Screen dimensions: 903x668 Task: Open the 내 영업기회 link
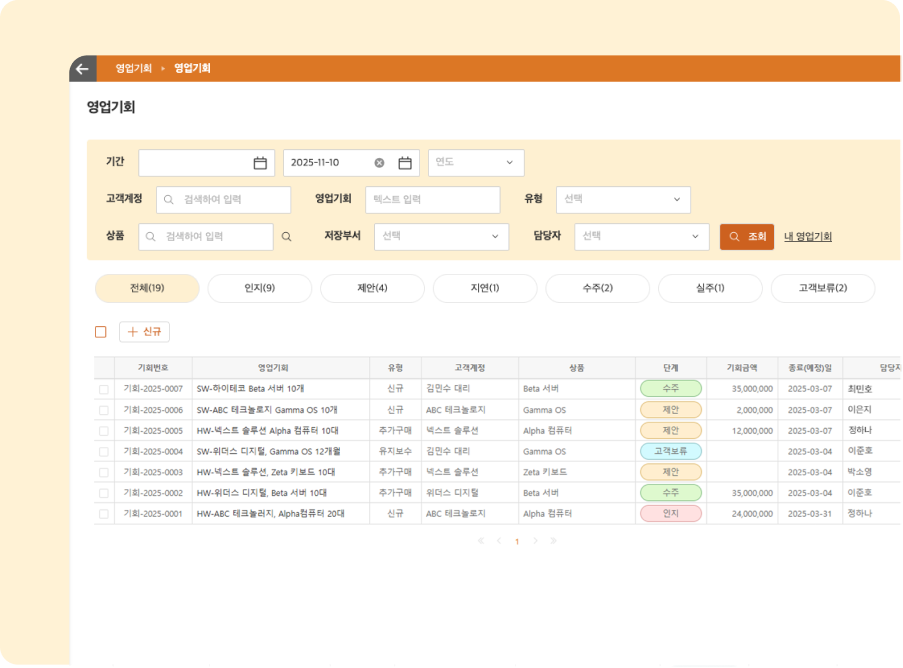tap(808, 237)
